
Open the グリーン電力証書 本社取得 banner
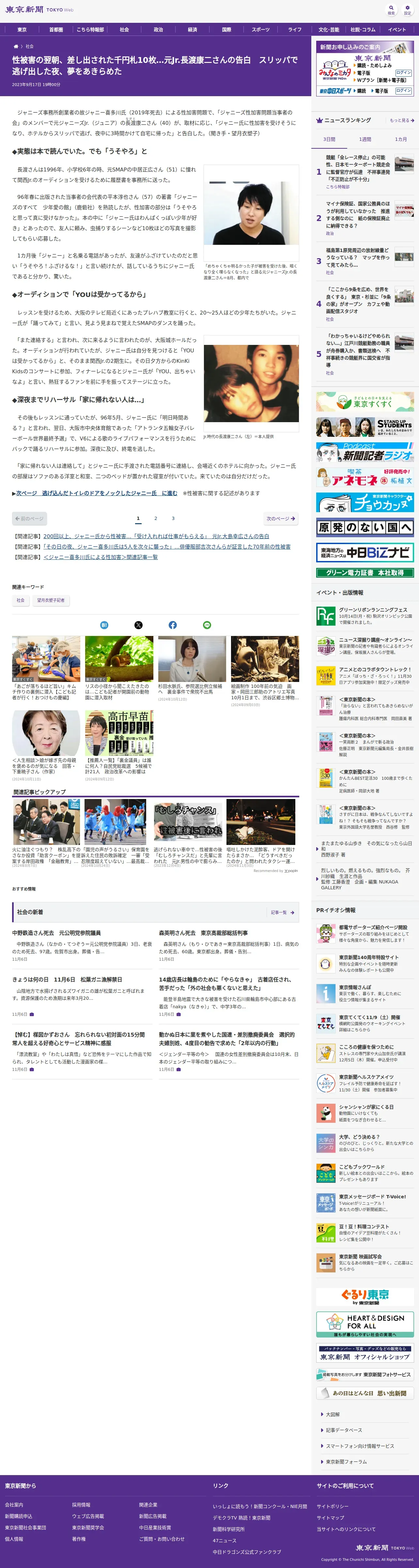click(x=365, y=573)
